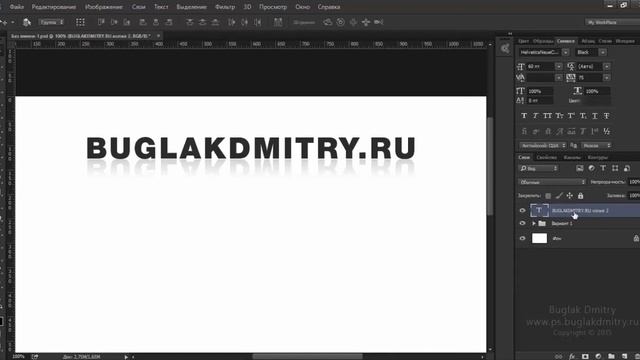Create new group folder icon
The width and height of the screenshot is (640, 360).
click(x=611, y=356)
